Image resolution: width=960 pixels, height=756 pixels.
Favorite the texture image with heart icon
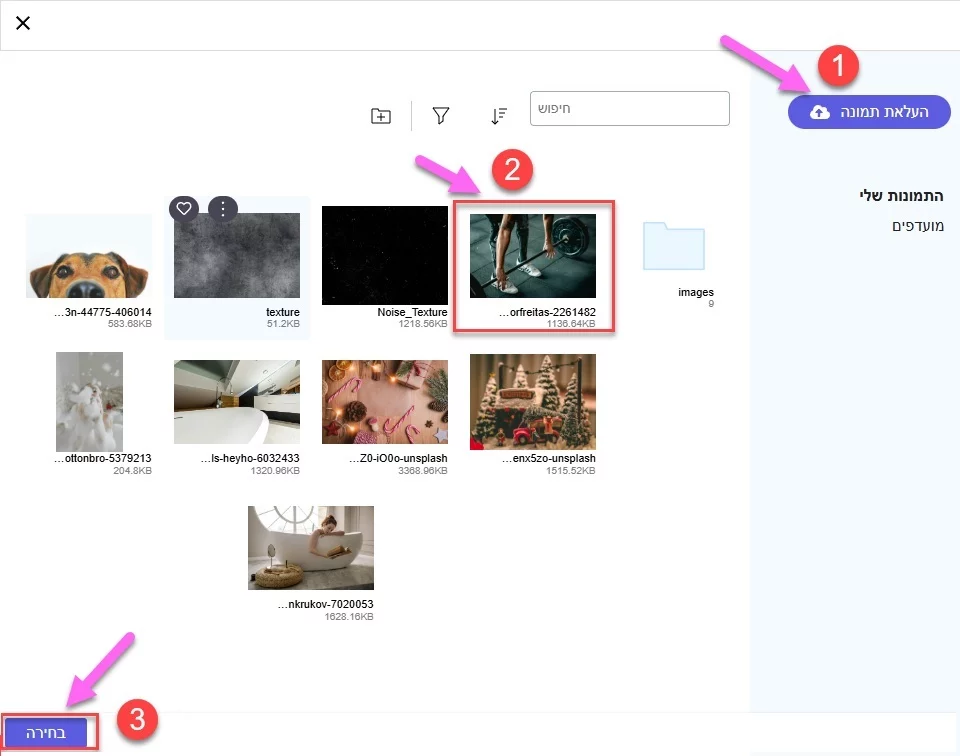pos(183,208)
